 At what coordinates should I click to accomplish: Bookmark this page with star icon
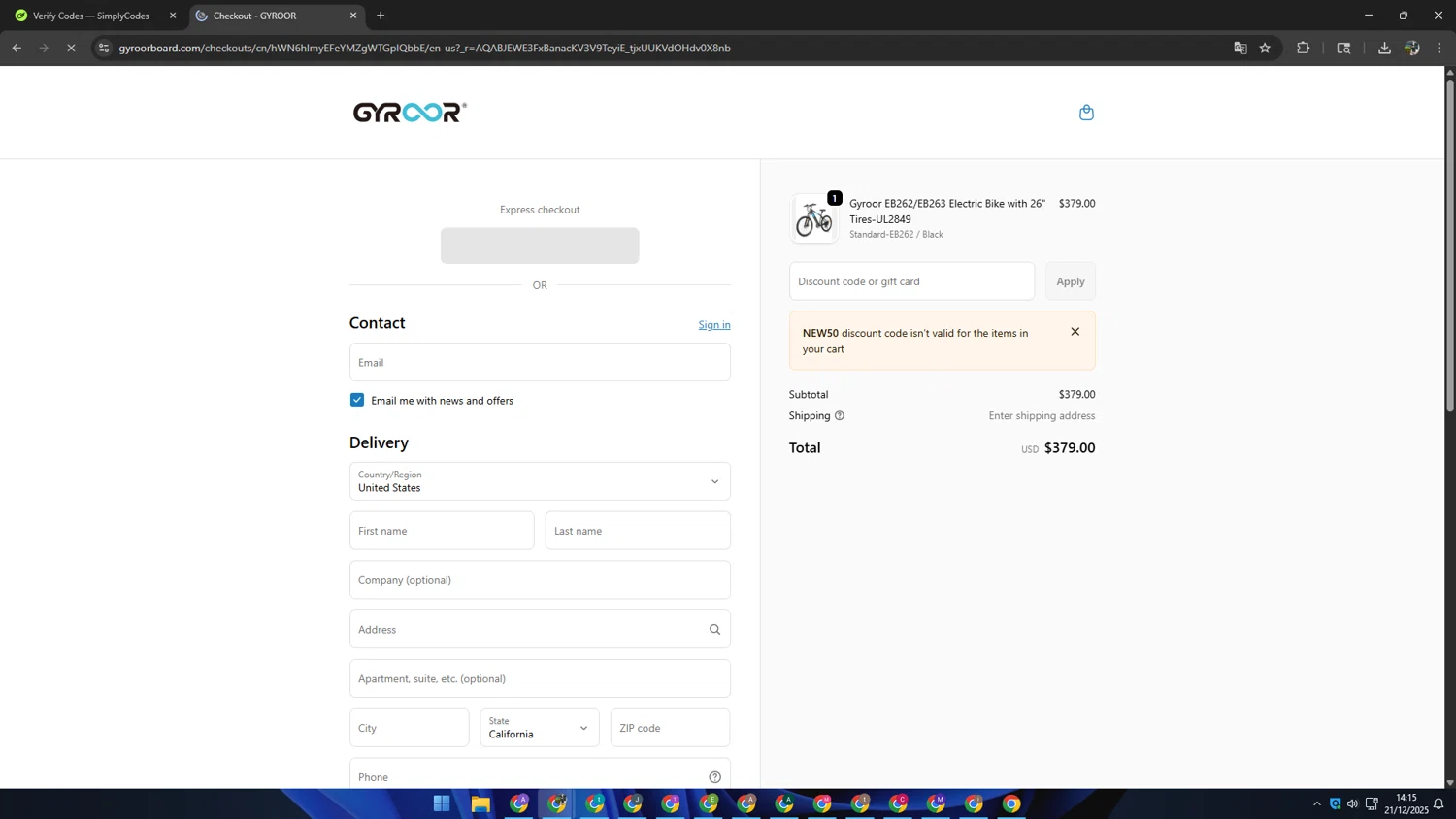1265,48
